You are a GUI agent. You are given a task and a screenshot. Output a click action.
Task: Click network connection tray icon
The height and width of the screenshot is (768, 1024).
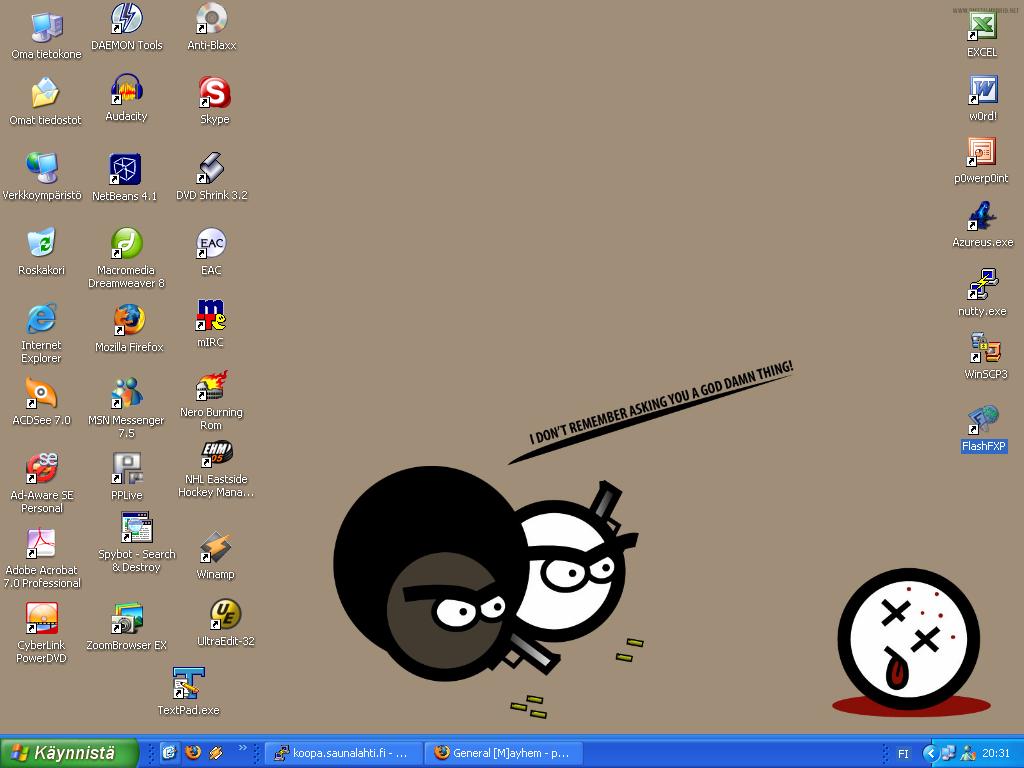tap(948, 753)
